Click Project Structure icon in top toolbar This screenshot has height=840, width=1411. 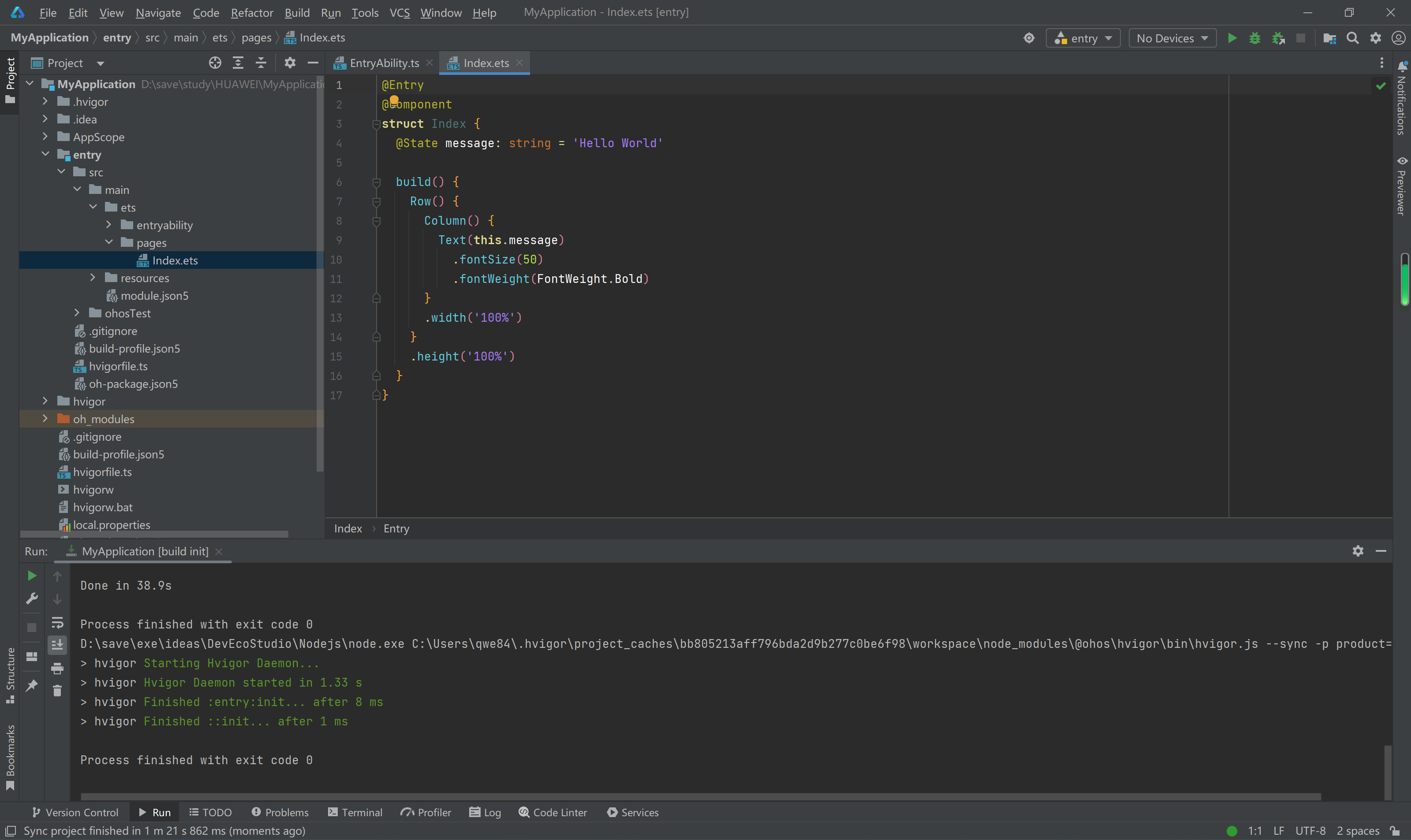1329,38
